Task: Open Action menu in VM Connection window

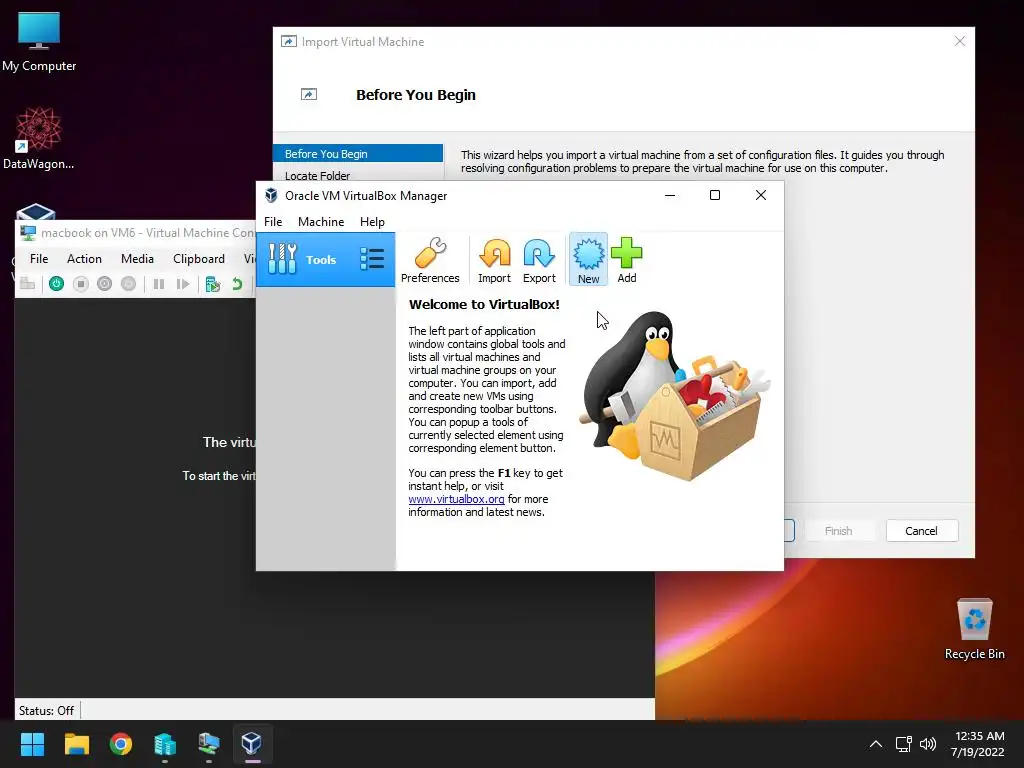Action: click(x=84, y=259)
